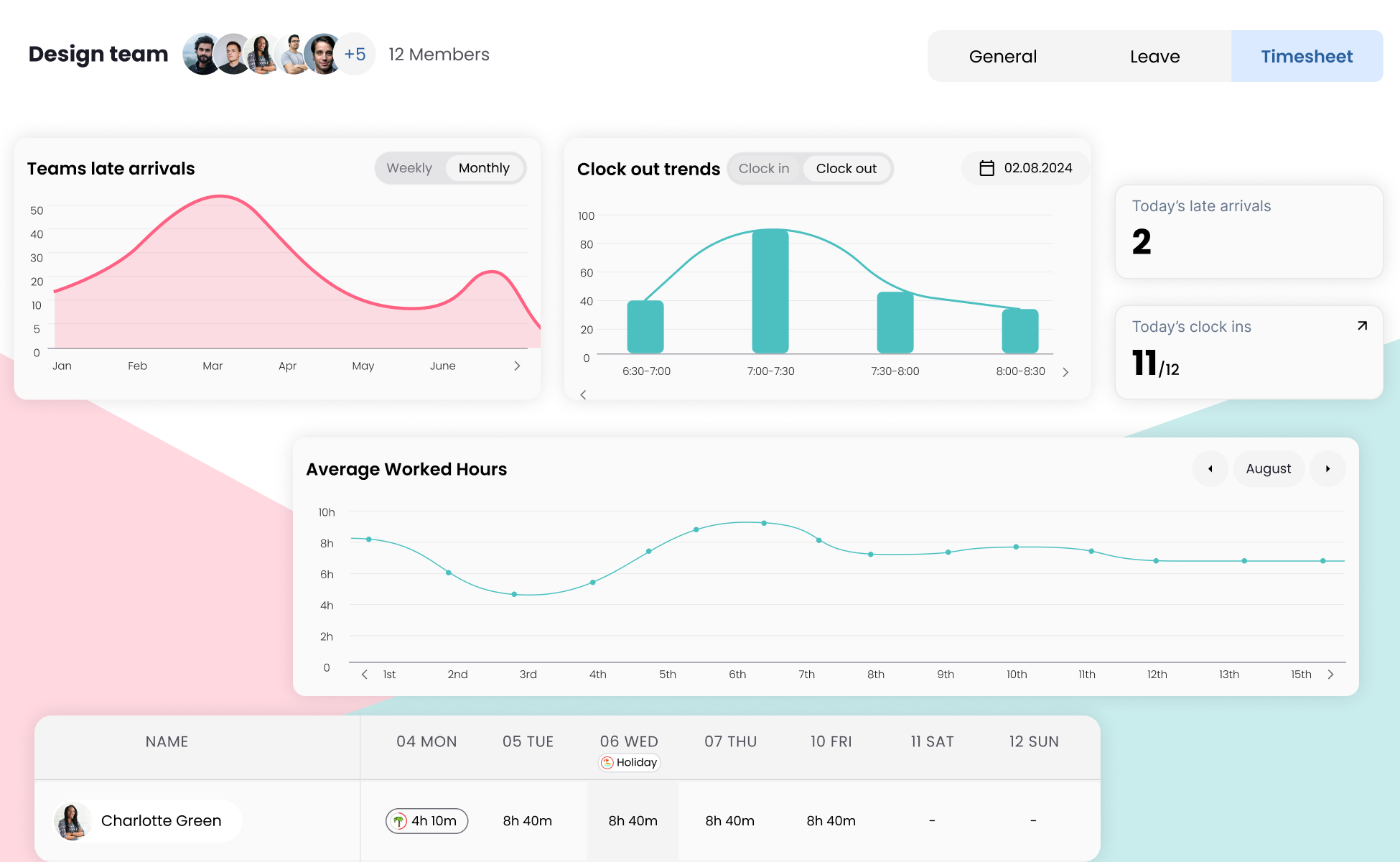Open the Leave tab
The height and width of the screenshot is (862, 1400).
(x=1154, y=56)
